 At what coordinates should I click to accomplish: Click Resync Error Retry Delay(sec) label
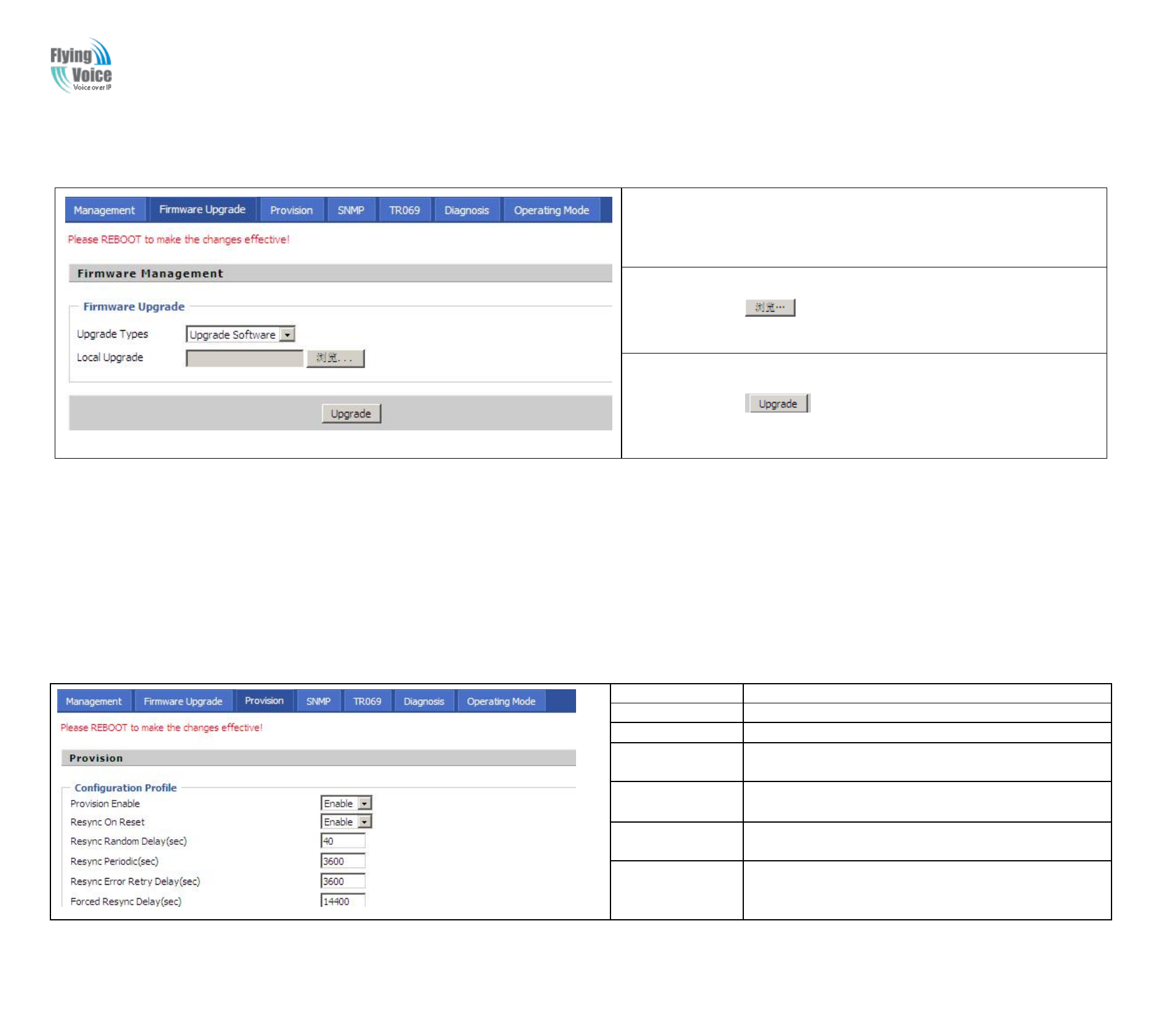point(135,881)
